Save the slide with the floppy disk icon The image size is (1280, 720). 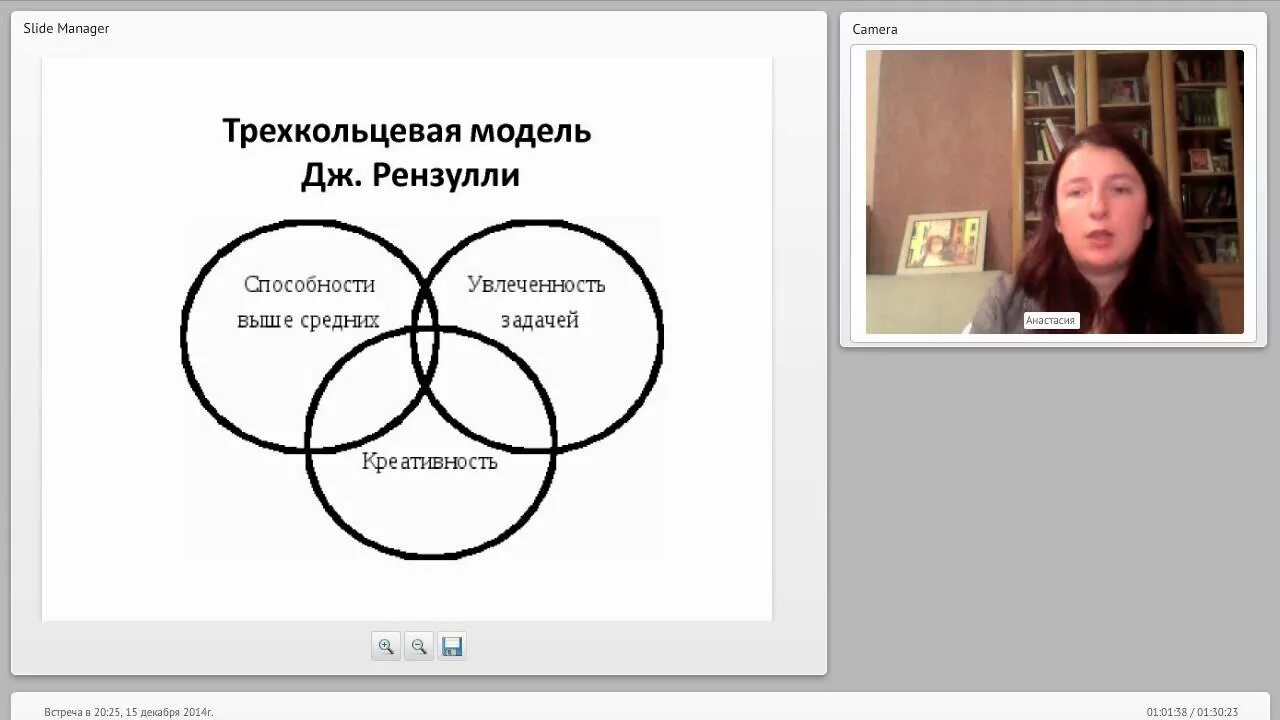452,646
